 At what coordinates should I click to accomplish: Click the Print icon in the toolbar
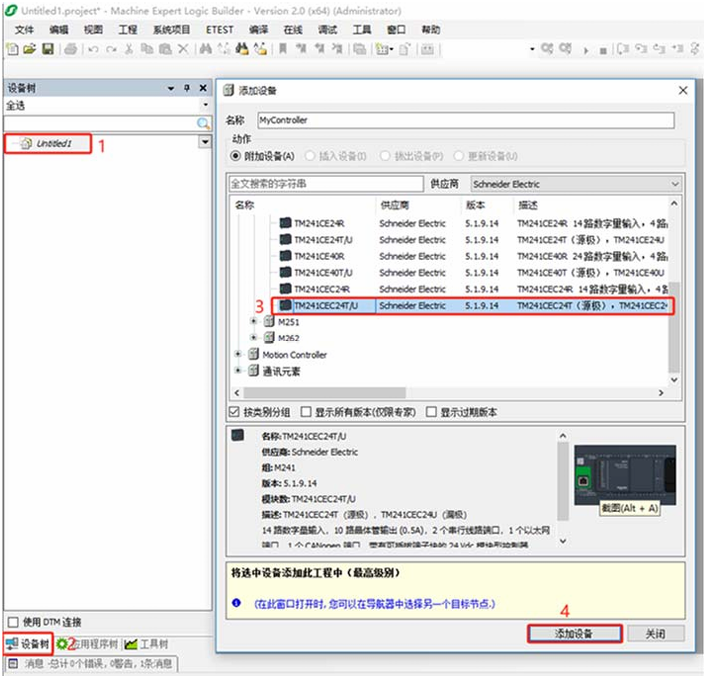(x=70, y=49)
